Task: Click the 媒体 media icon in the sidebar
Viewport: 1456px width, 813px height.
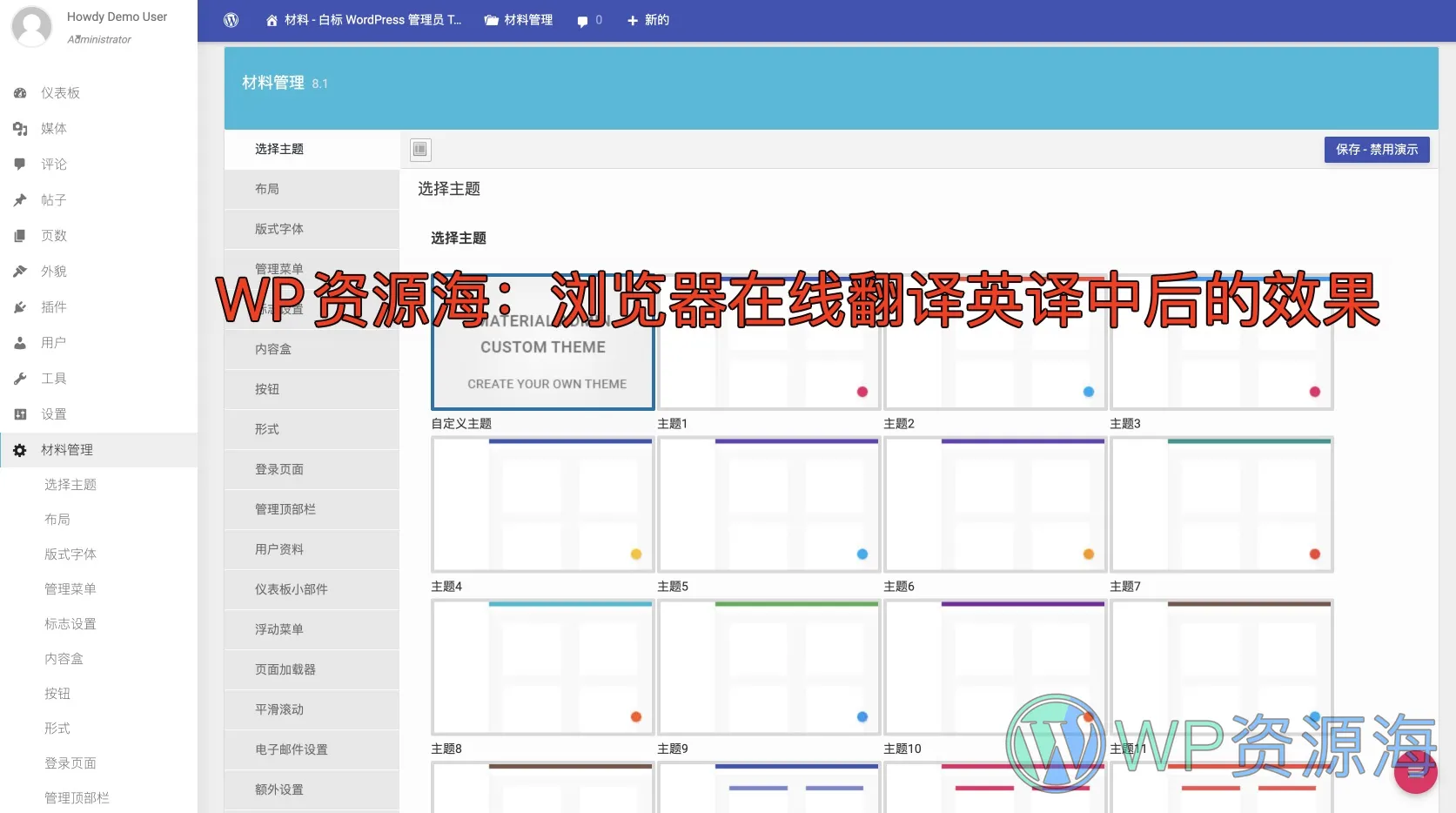Action: [x=20, y=129]
